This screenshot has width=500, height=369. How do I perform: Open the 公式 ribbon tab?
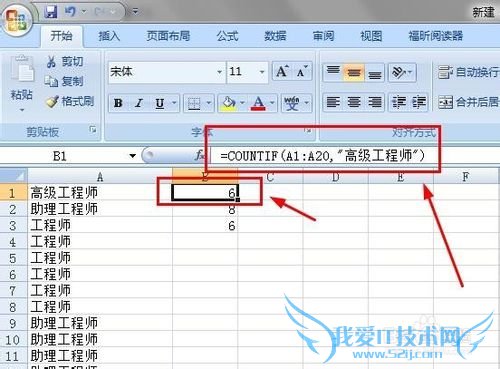point(227,36)
